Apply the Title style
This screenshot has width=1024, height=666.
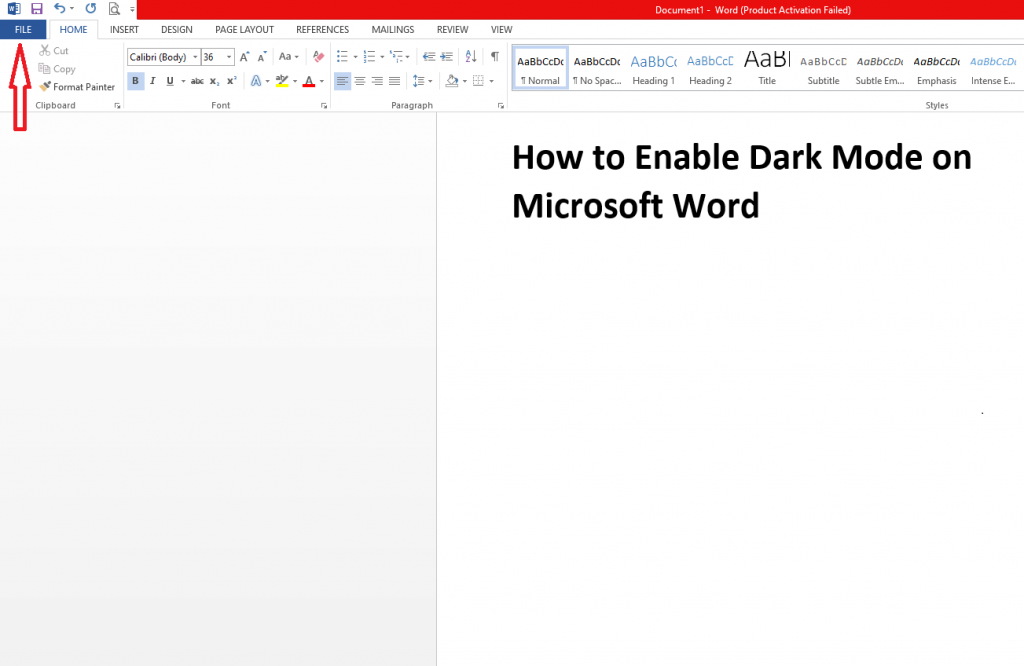767,68
